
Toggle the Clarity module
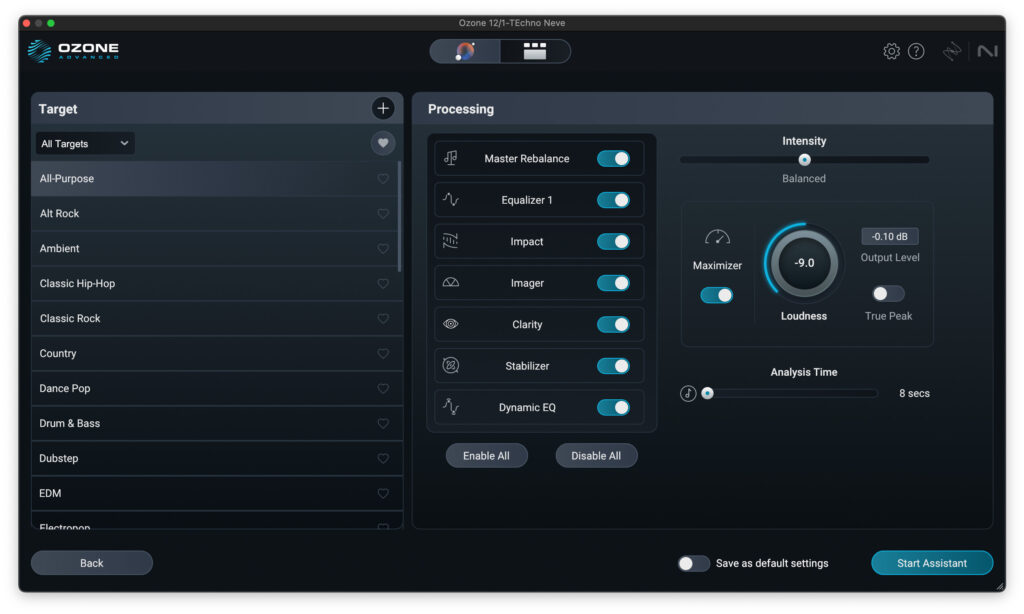613,324
